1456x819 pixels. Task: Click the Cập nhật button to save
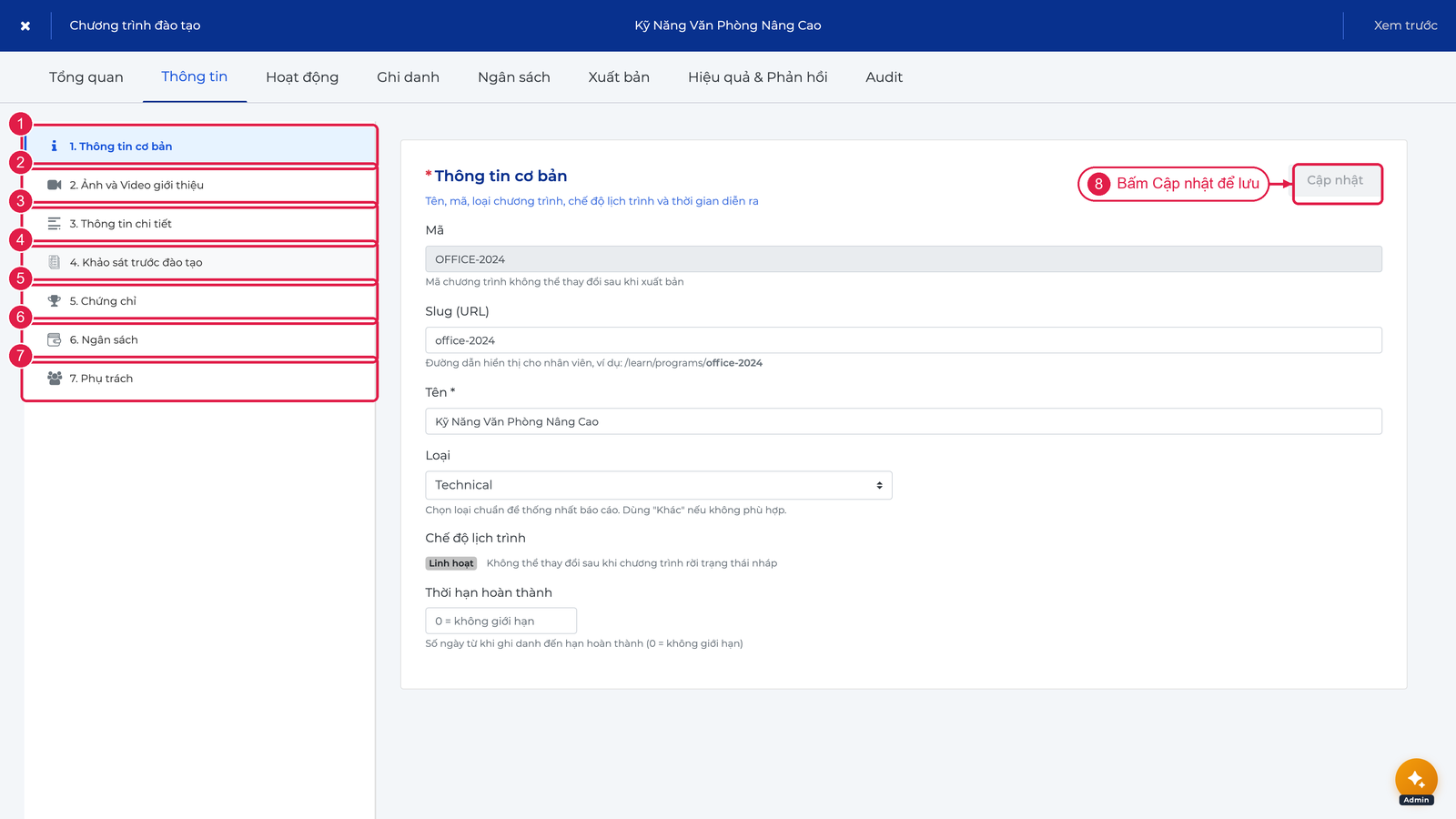[1336, 180]
